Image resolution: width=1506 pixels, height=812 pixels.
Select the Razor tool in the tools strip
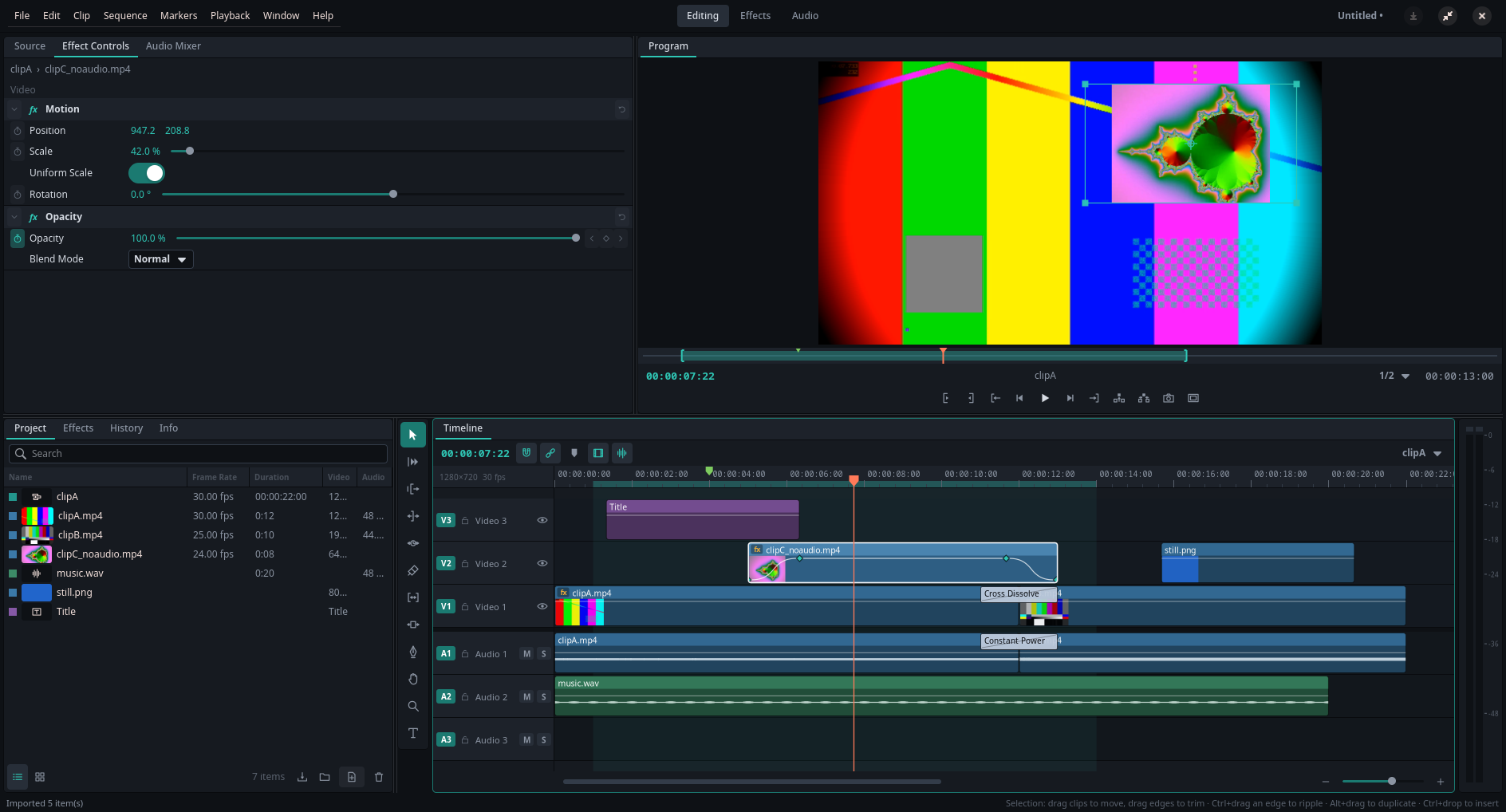(413, 570)
